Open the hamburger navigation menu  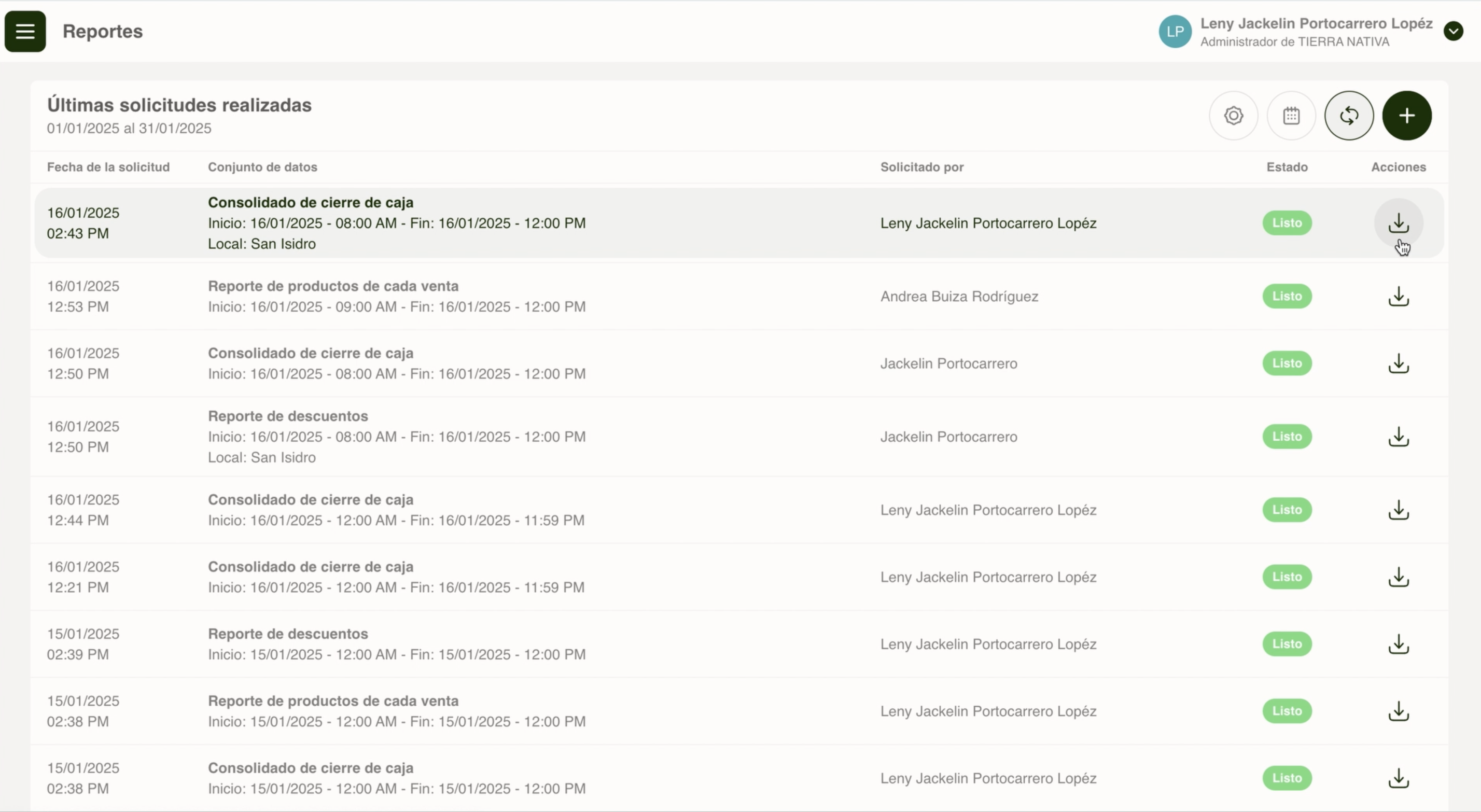[25, 31]
